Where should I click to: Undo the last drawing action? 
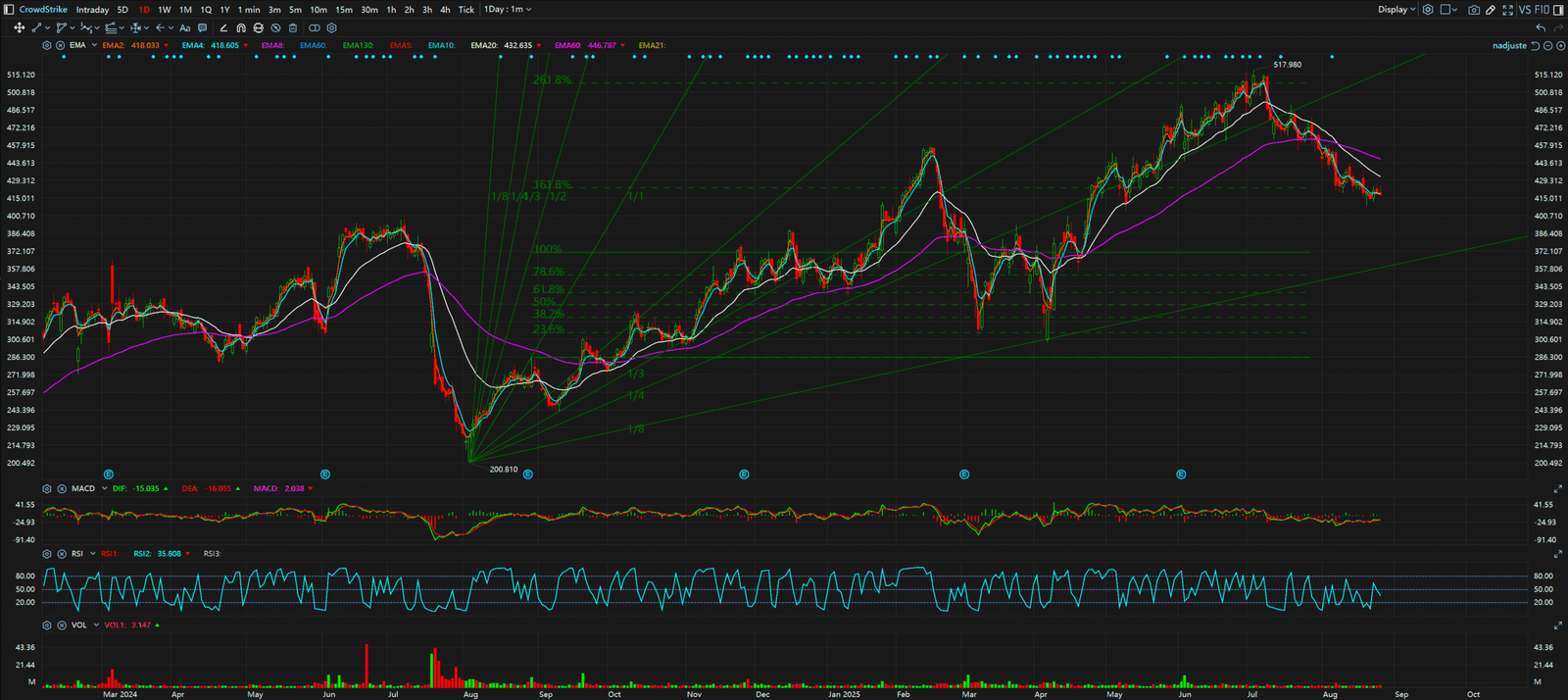coord(1542,27)
